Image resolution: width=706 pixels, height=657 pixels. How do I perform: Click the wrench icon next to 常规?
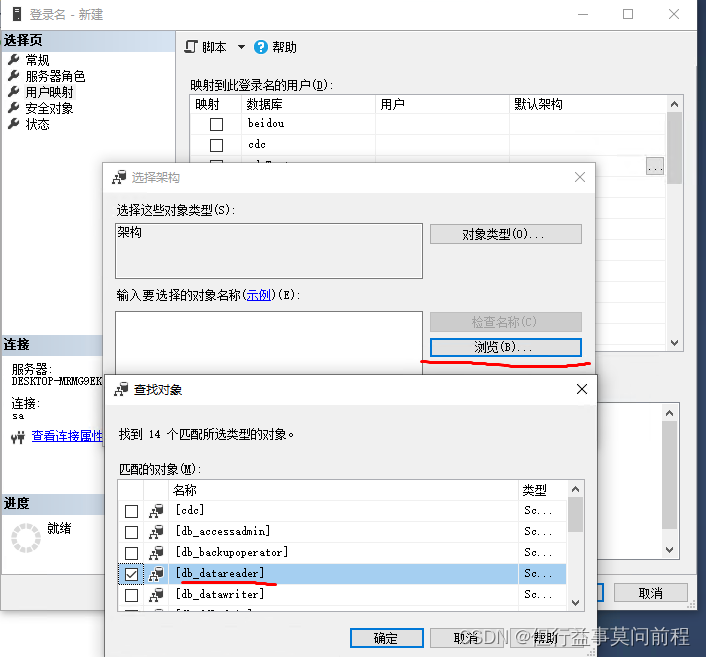[x=14, y=59]
